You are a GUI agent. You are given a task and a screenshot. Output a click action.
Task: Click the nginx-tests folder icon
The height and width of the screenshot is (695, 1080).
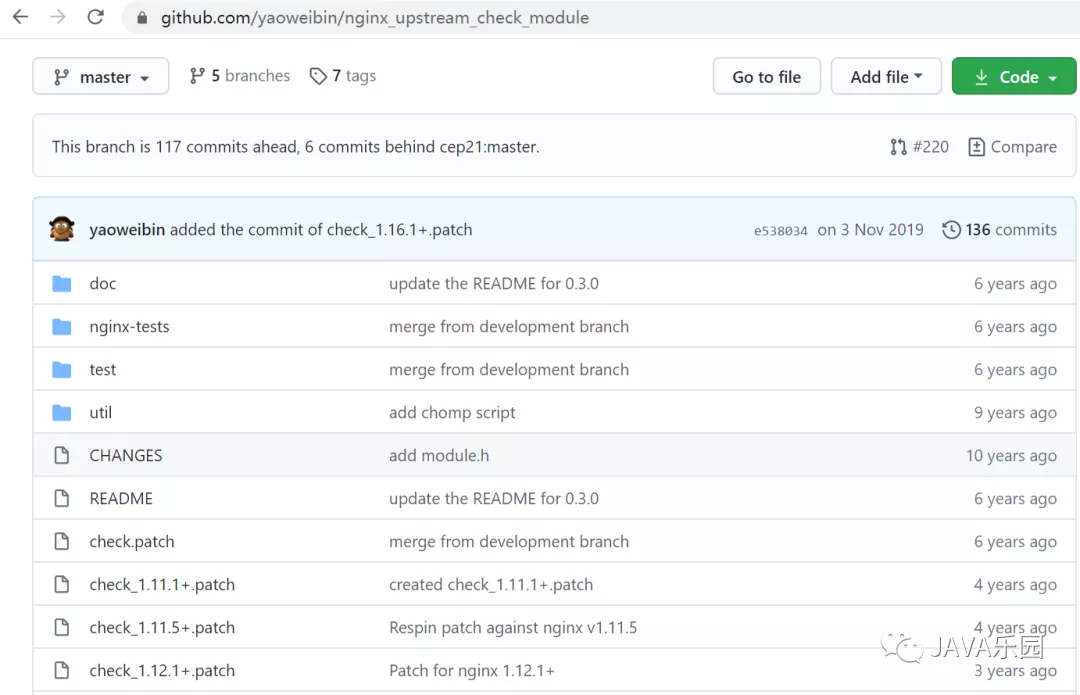coord(62,327)
